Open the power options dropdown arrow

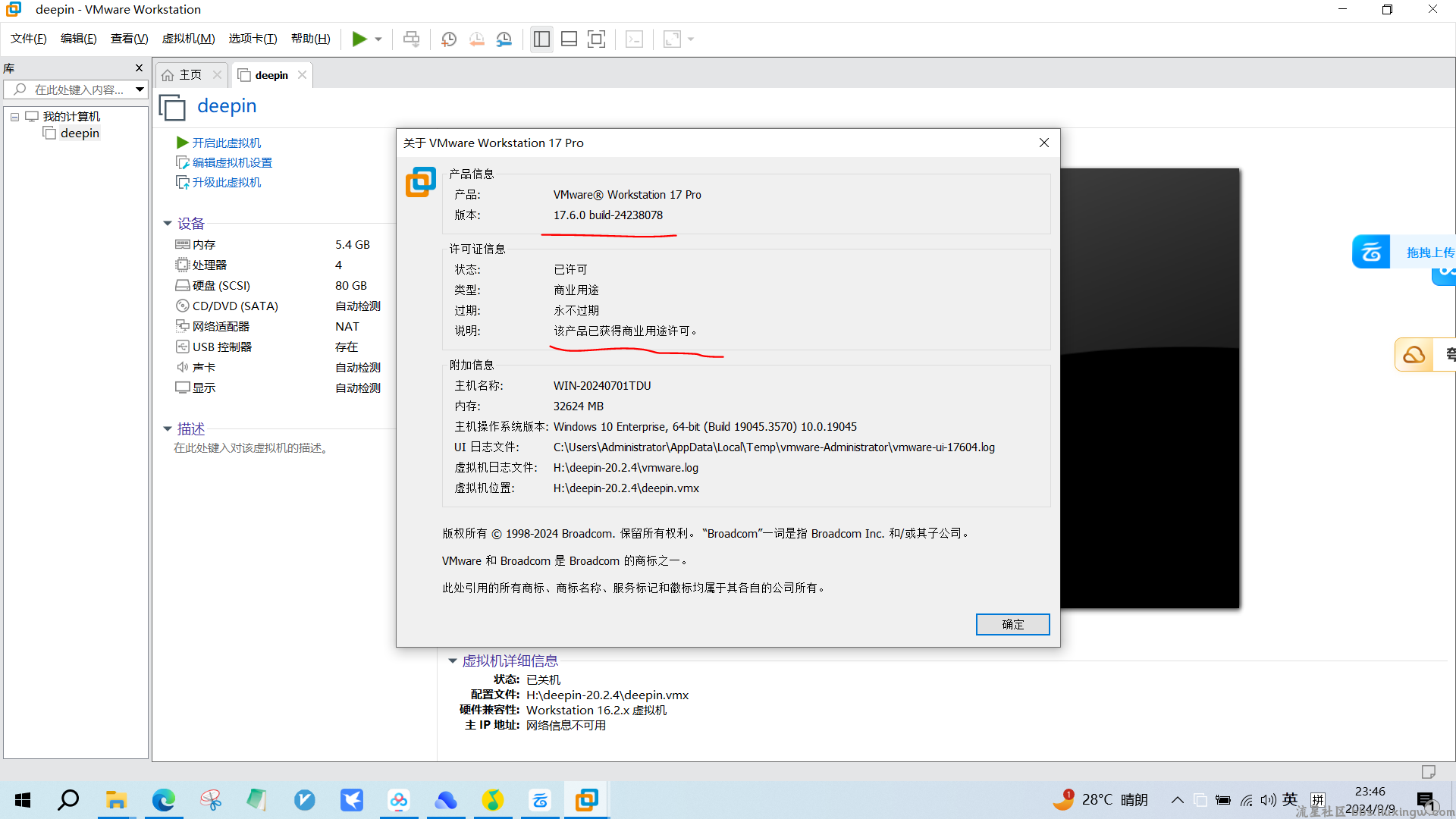click(378, 39)
